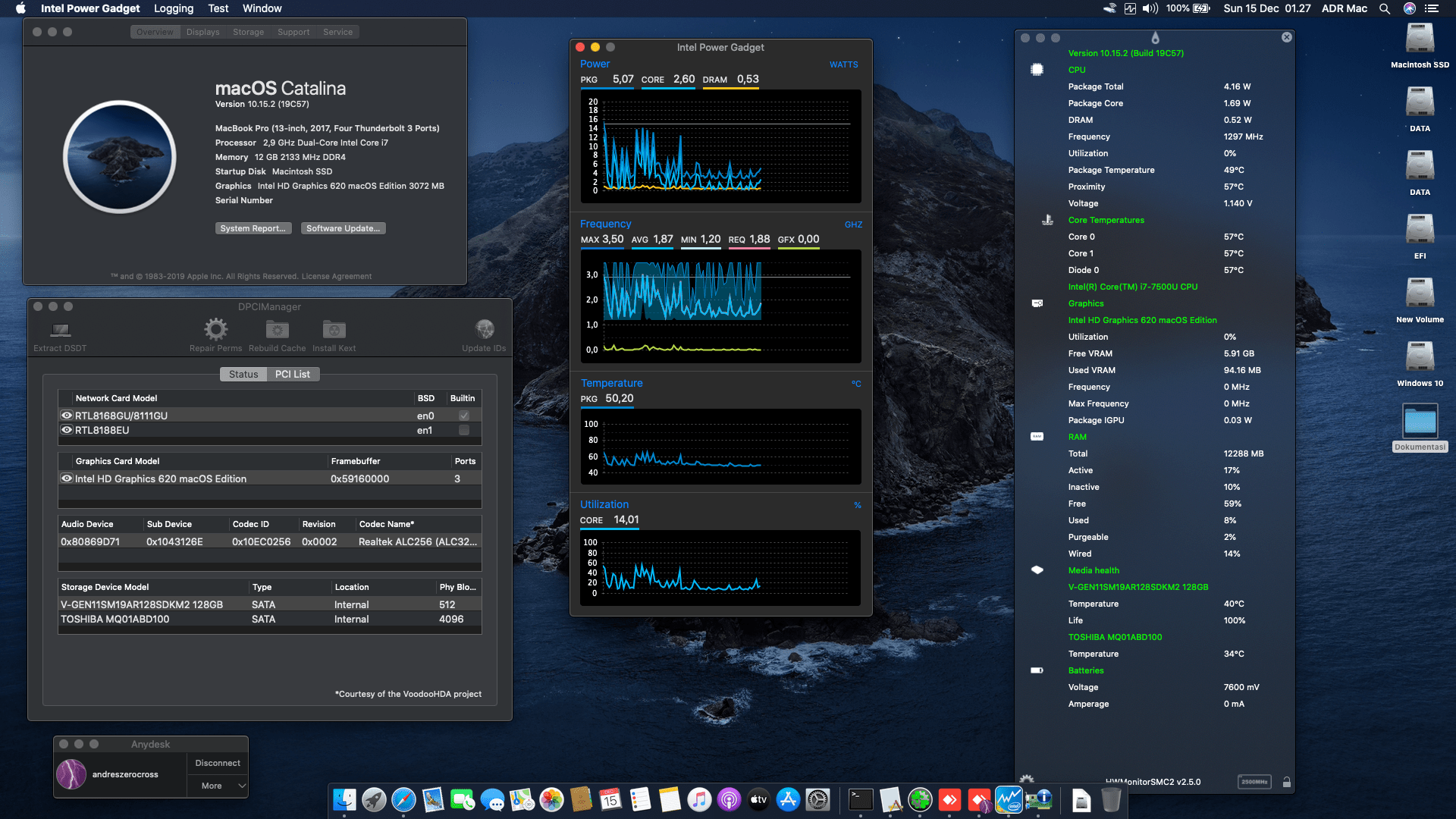Toggle visibility of Intel HD Graphics 620 entry
Screen dimensions: 1456x819
click(66, 478)
